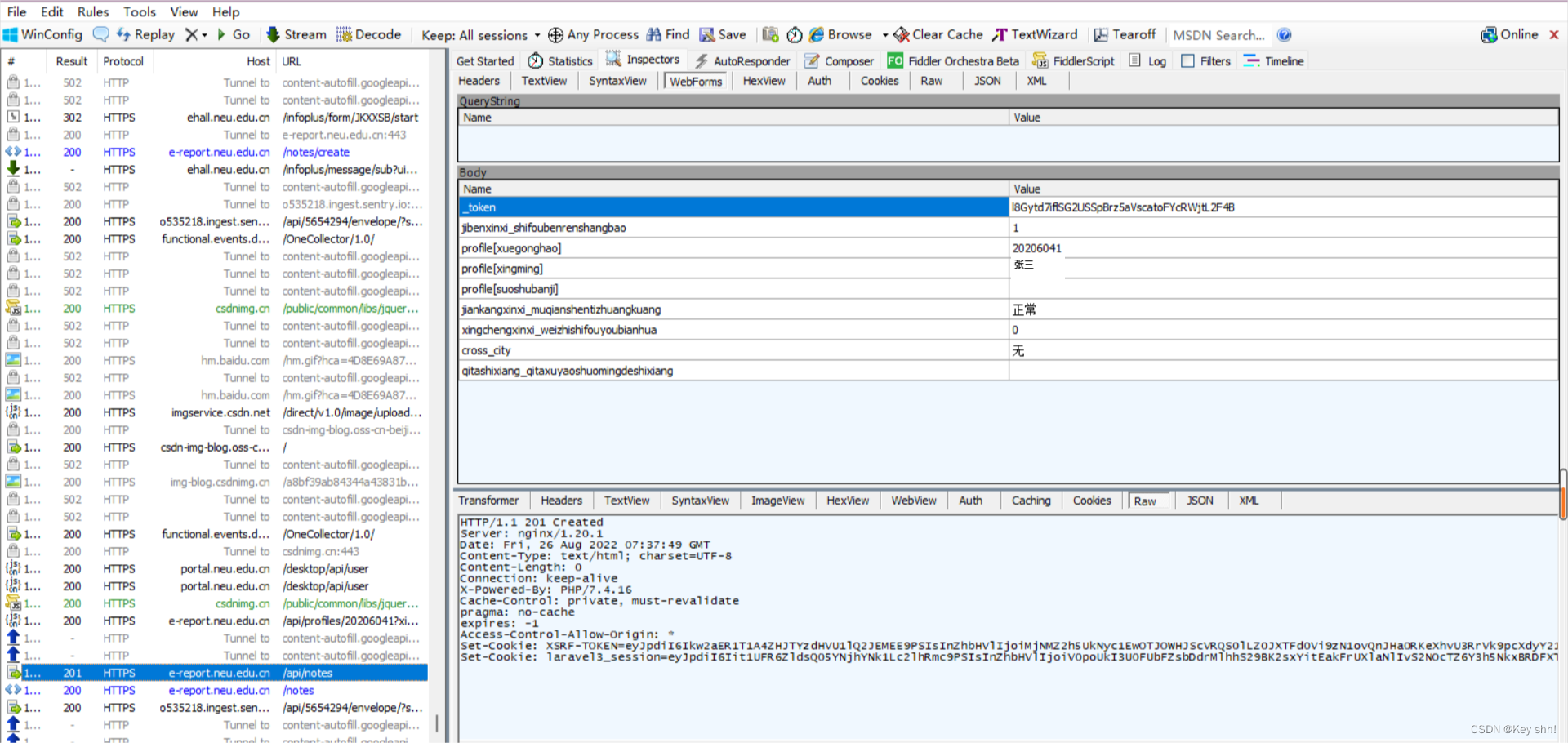Click the camera screenshot icon
The height and width of the screenshot is (743, 1568).
770,34
